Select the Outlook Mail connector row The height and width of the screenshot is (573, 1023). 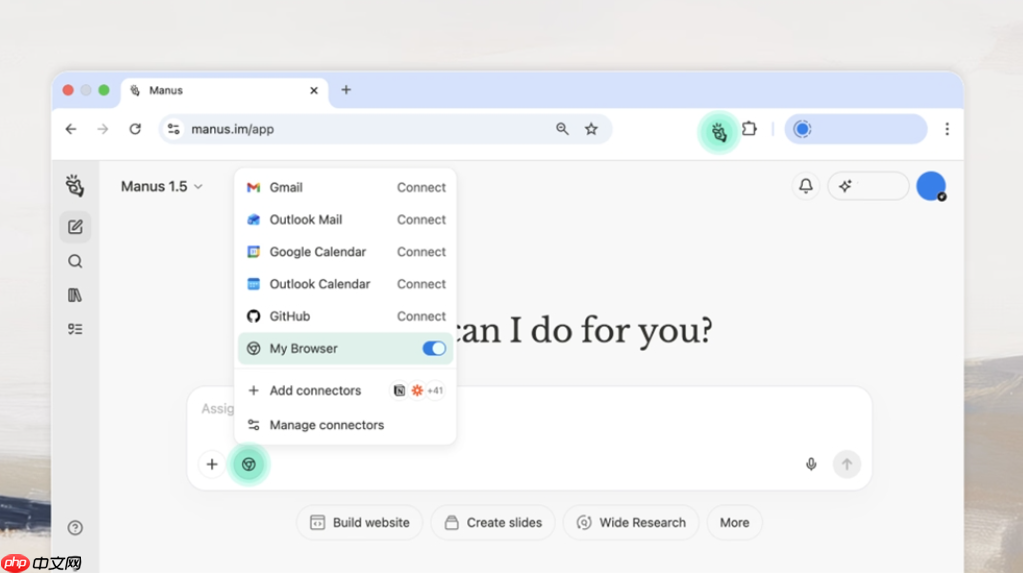[x=345, y=219]
